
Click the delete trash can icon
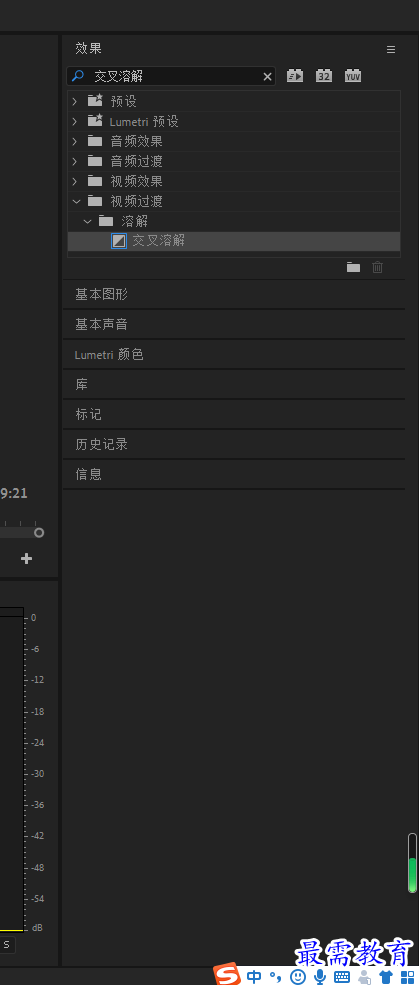pos(378,268)
